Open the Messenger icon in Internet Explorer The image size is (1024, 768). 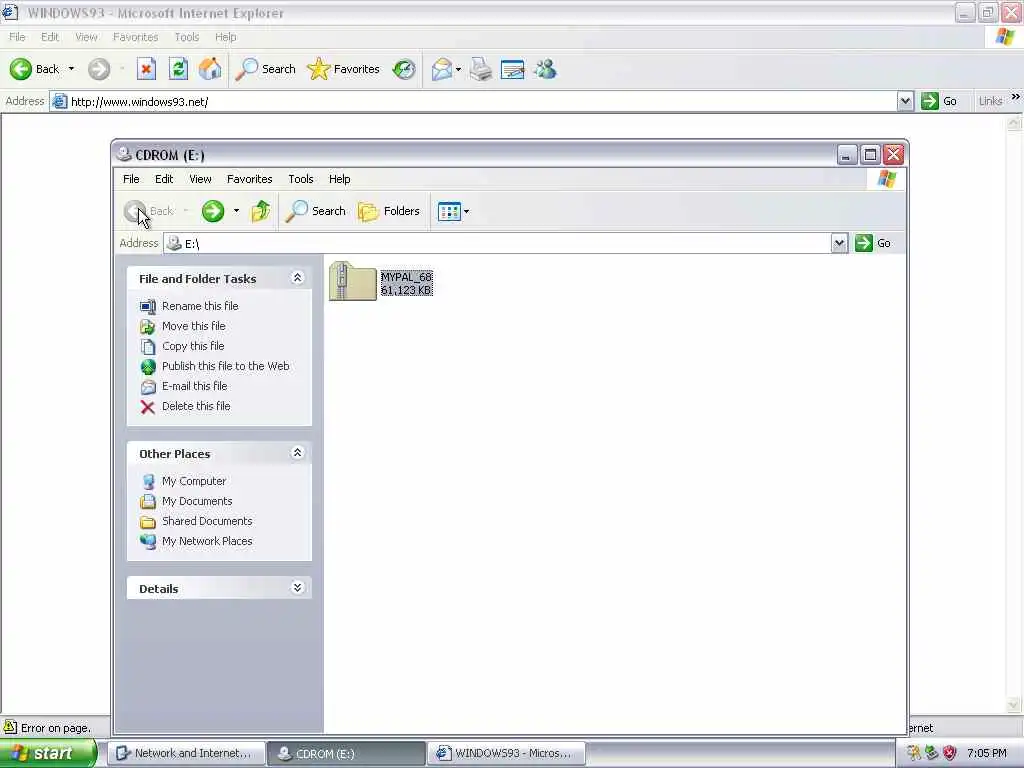click(x=545, y=69)
